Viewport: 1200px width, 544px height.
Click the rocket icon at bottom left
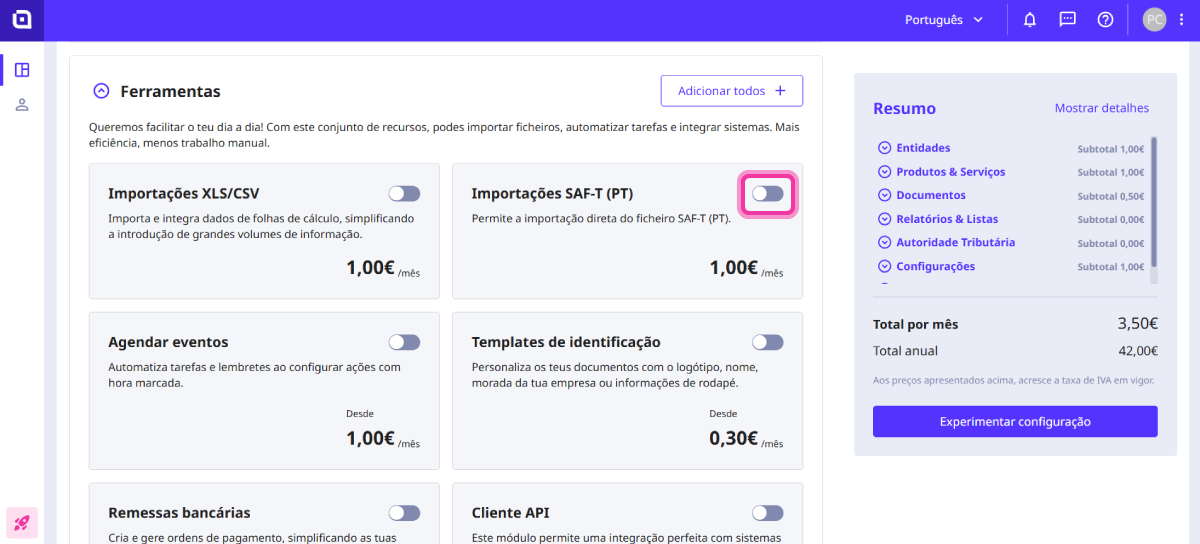click(22, 522)
